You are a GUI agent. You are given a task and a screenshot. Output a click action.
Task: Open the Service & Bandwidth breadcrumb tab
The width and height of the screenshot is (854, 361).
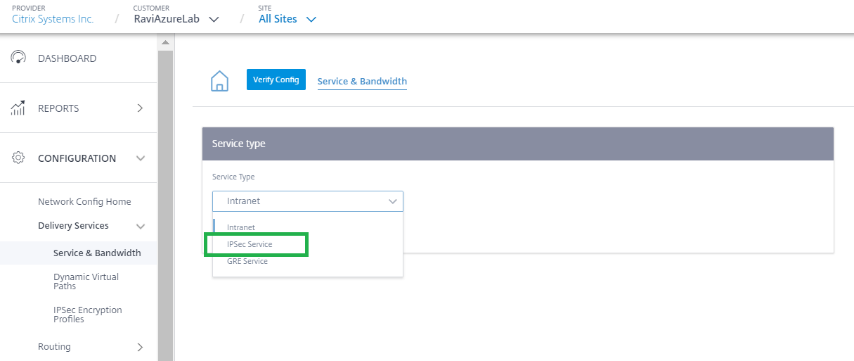[362, 81]
